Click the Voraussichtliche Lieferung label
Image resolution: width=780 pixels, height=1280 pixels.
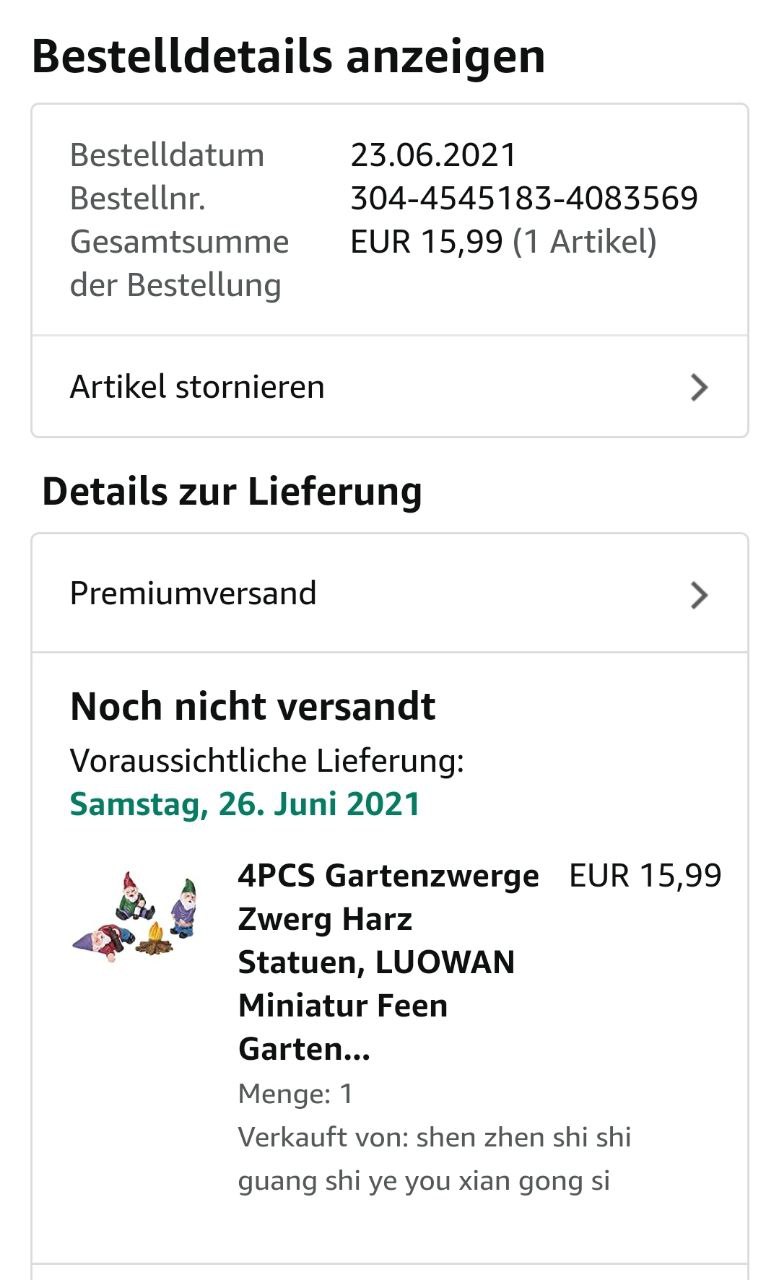267,761
